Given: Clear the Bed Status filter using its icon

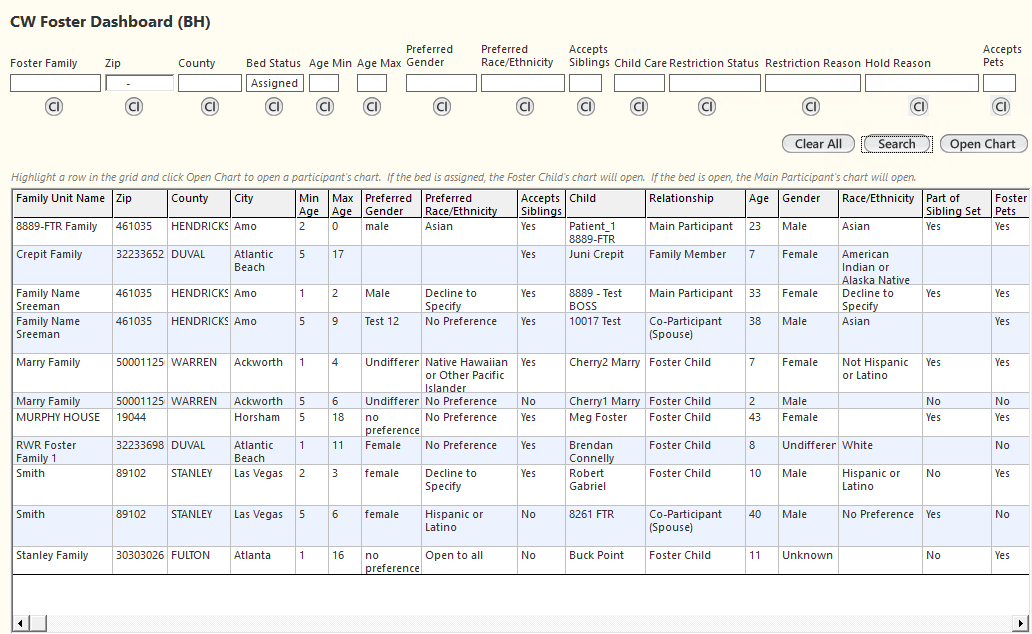Looking at the screenshot, I should [274, 107].
